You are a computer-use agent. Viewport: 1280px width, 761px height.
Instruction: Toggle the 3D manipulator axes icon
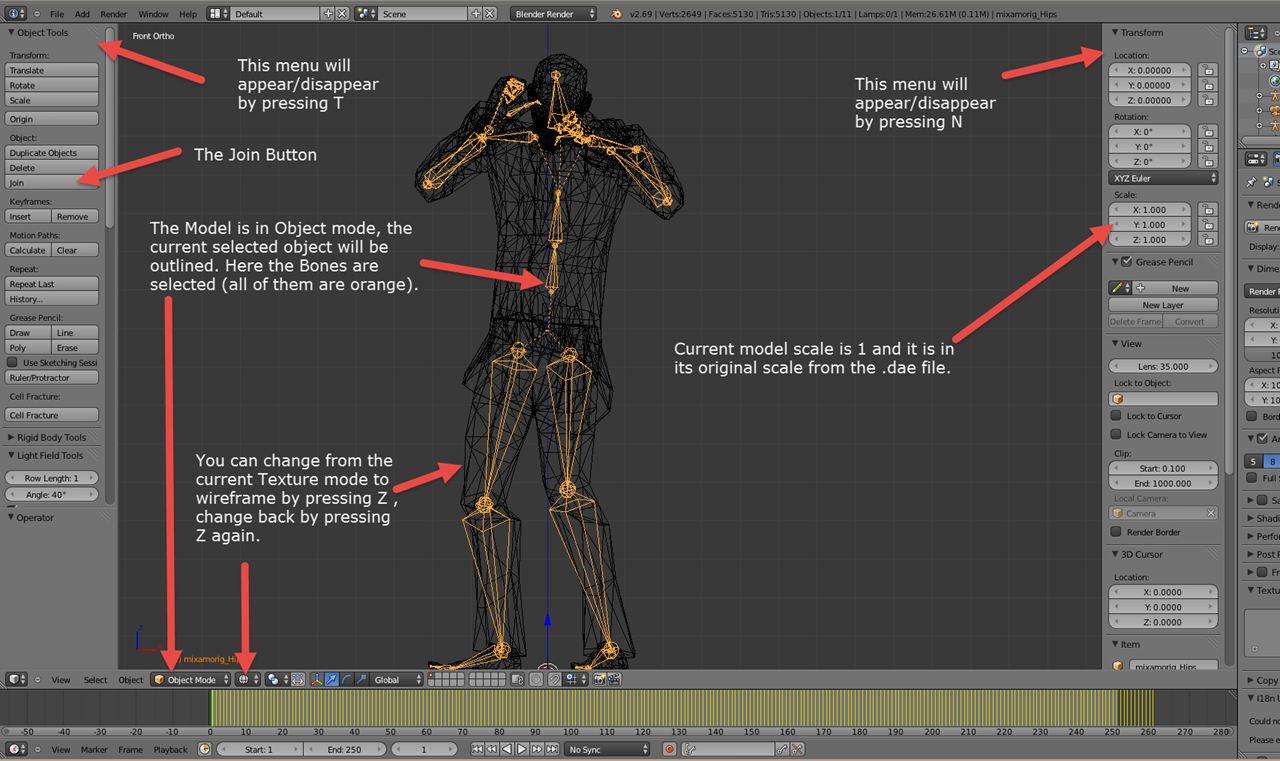(x=317, y=679)
